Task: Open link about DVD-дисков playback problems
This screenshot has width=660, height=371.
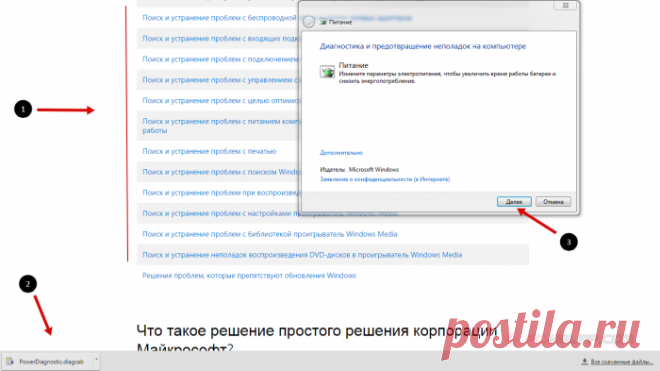Action: click(302, 255)
